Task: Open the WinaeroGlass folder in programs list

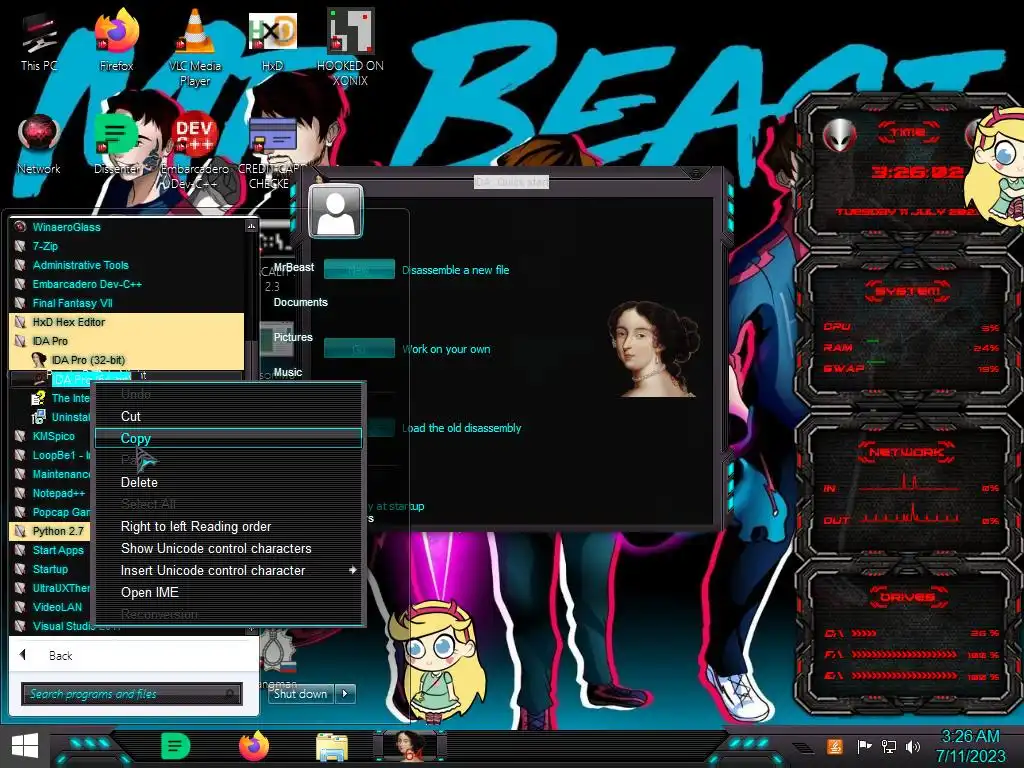Action: tap(66, 227)
